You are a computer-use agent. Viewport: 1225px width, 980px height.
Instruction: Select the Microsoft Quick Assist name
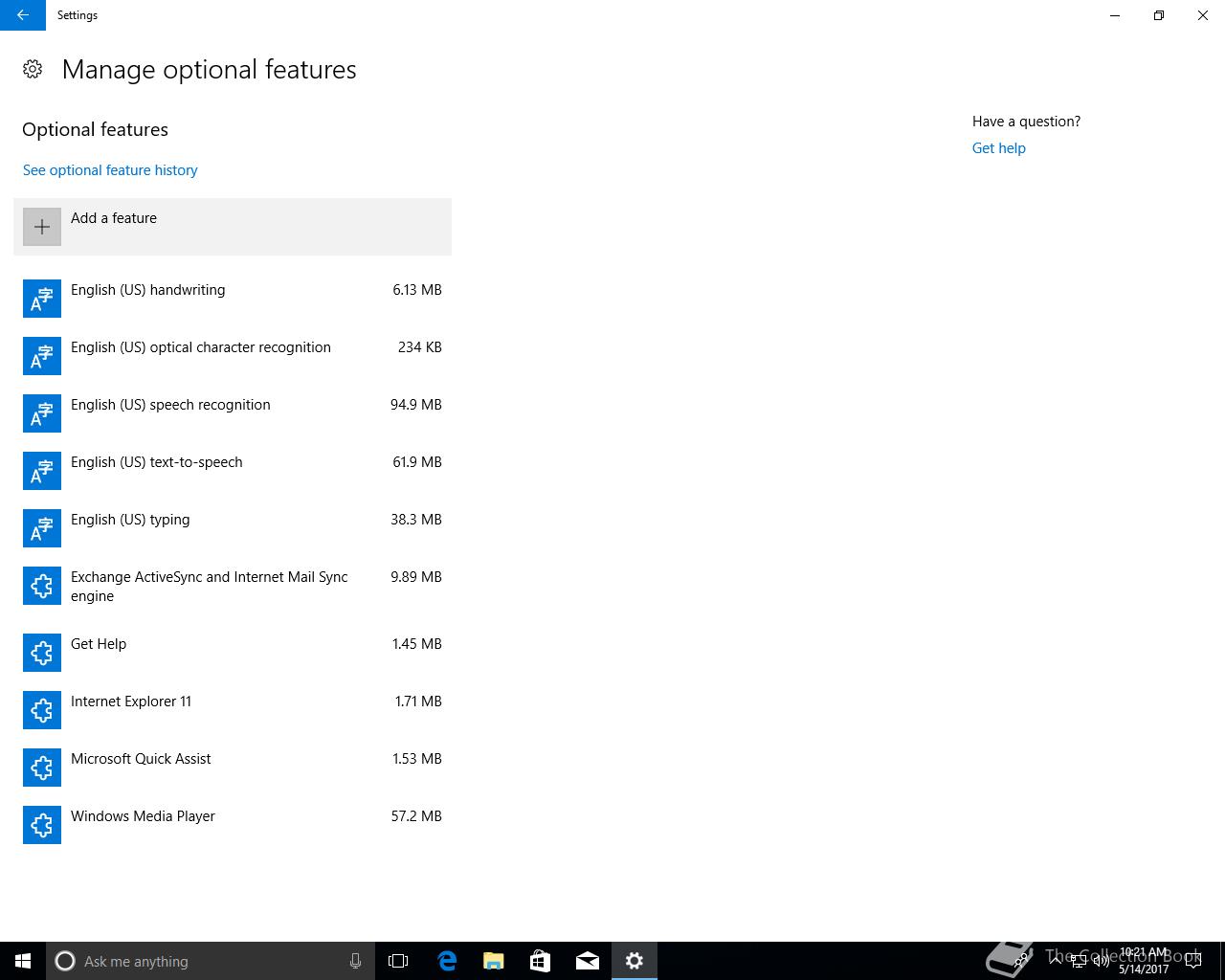(141, 759)
